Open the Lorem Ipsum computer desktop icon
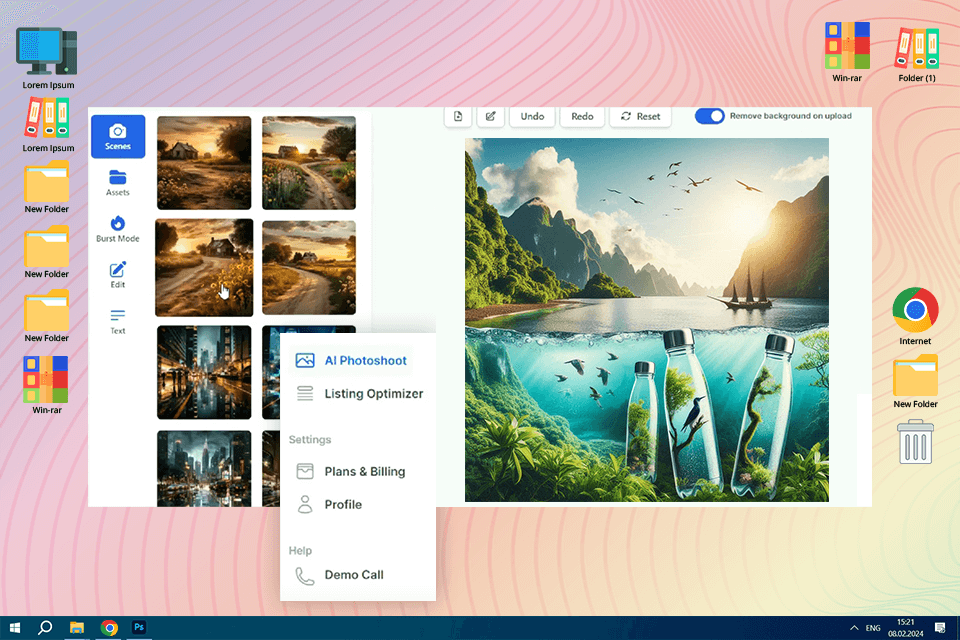Viewport: 960px width, 640px height. (x=48, y=59)
